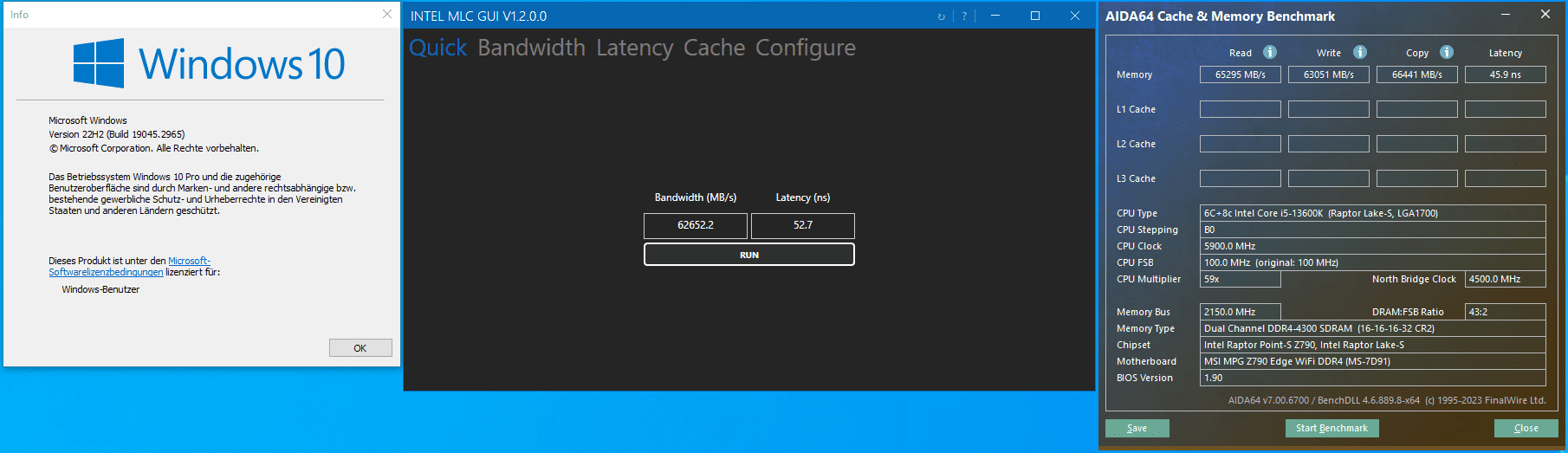Click the Save button in AIDA64
Image resolution: width=1568 pixels, height=453 pixels.
tap(1137, 428)
